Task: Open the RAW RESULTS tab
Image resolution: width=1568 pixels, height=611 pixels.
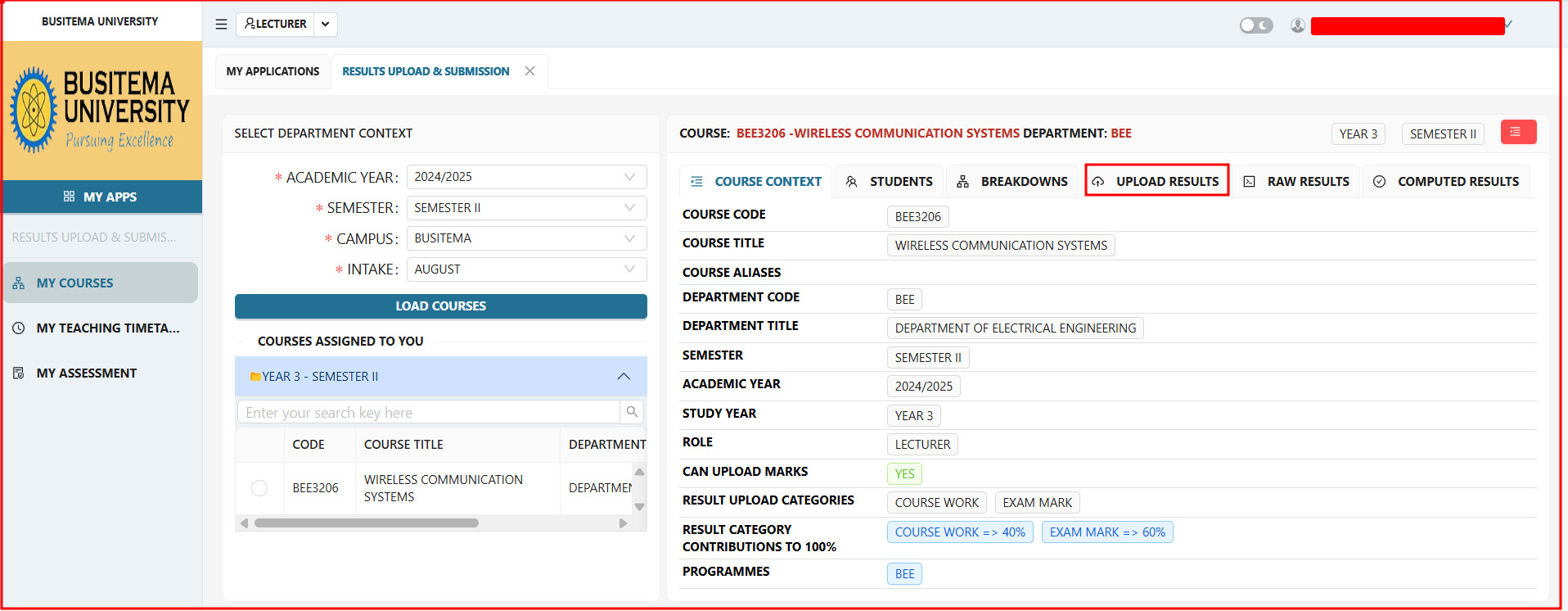Action: 1296,181
